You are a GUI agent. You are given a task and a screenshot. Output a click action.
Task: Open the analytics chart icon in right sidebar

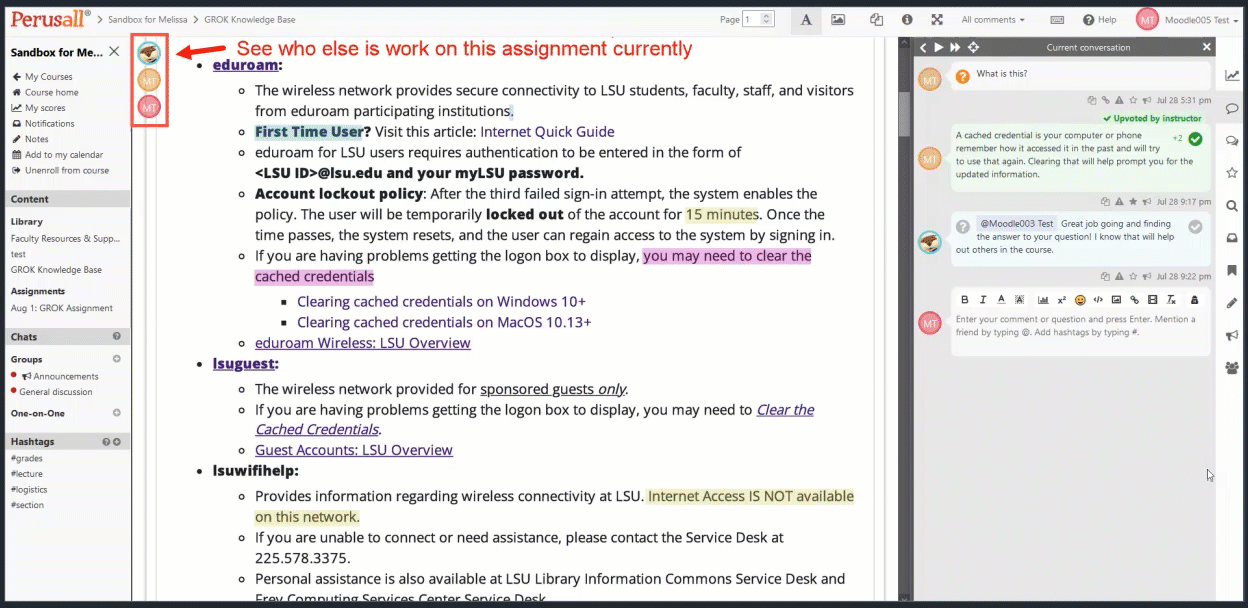[x=1232, y=76]
